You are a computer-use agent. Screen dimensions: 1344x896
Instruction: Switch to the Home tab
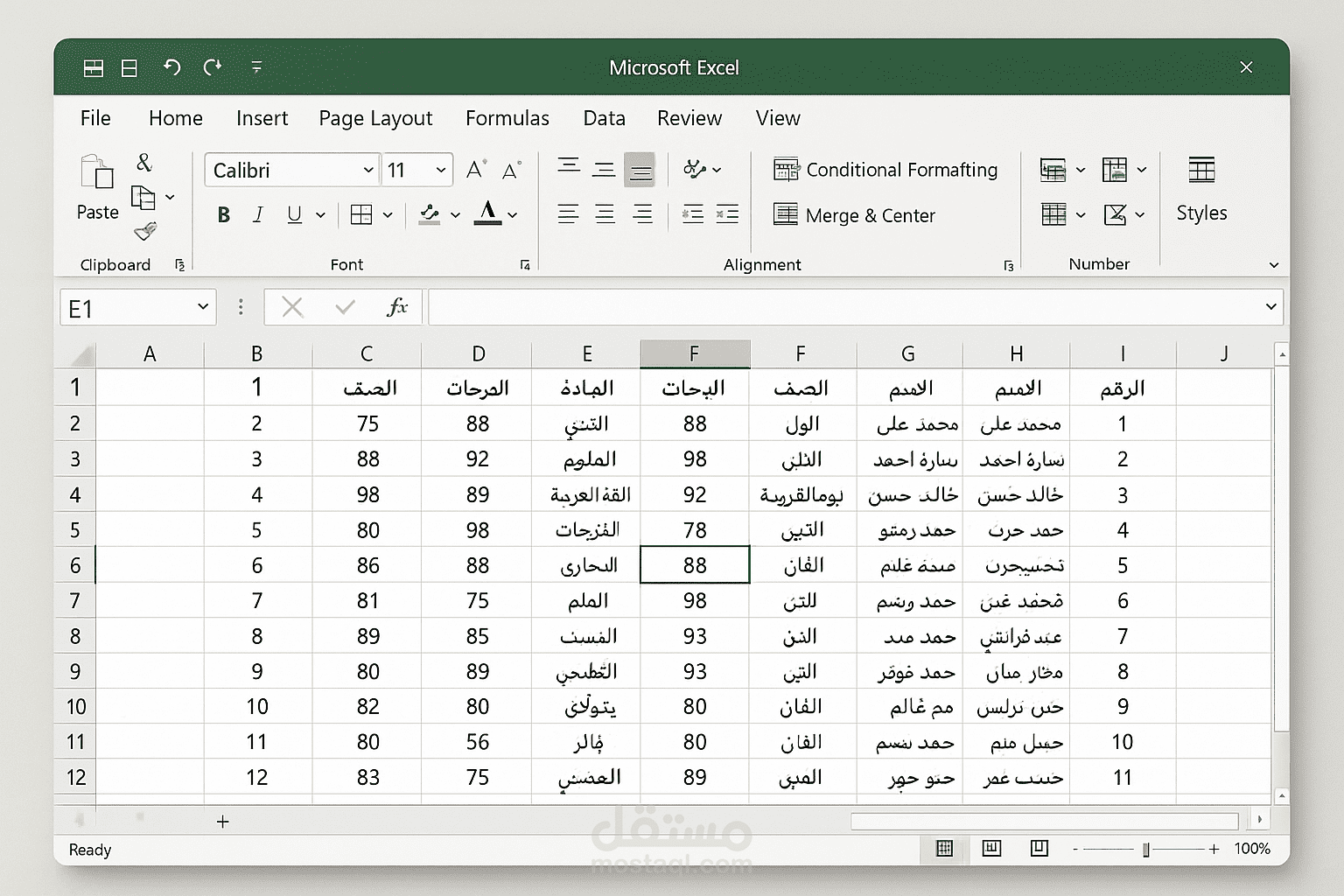coord(176,118)
